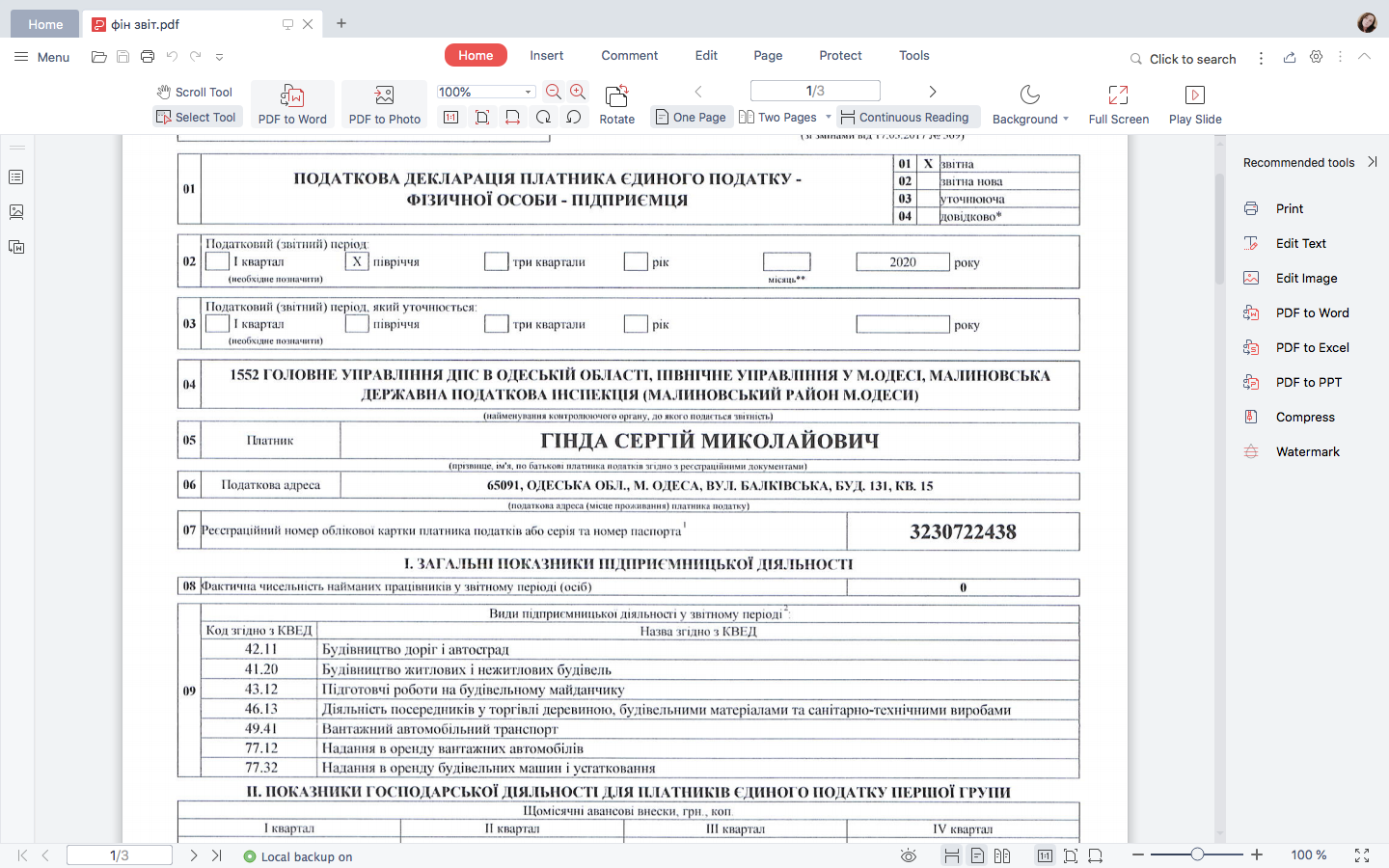Click Edit Text in recommended tools
The width and height of the screenshot is (1389, 868).
point(1300,243)
